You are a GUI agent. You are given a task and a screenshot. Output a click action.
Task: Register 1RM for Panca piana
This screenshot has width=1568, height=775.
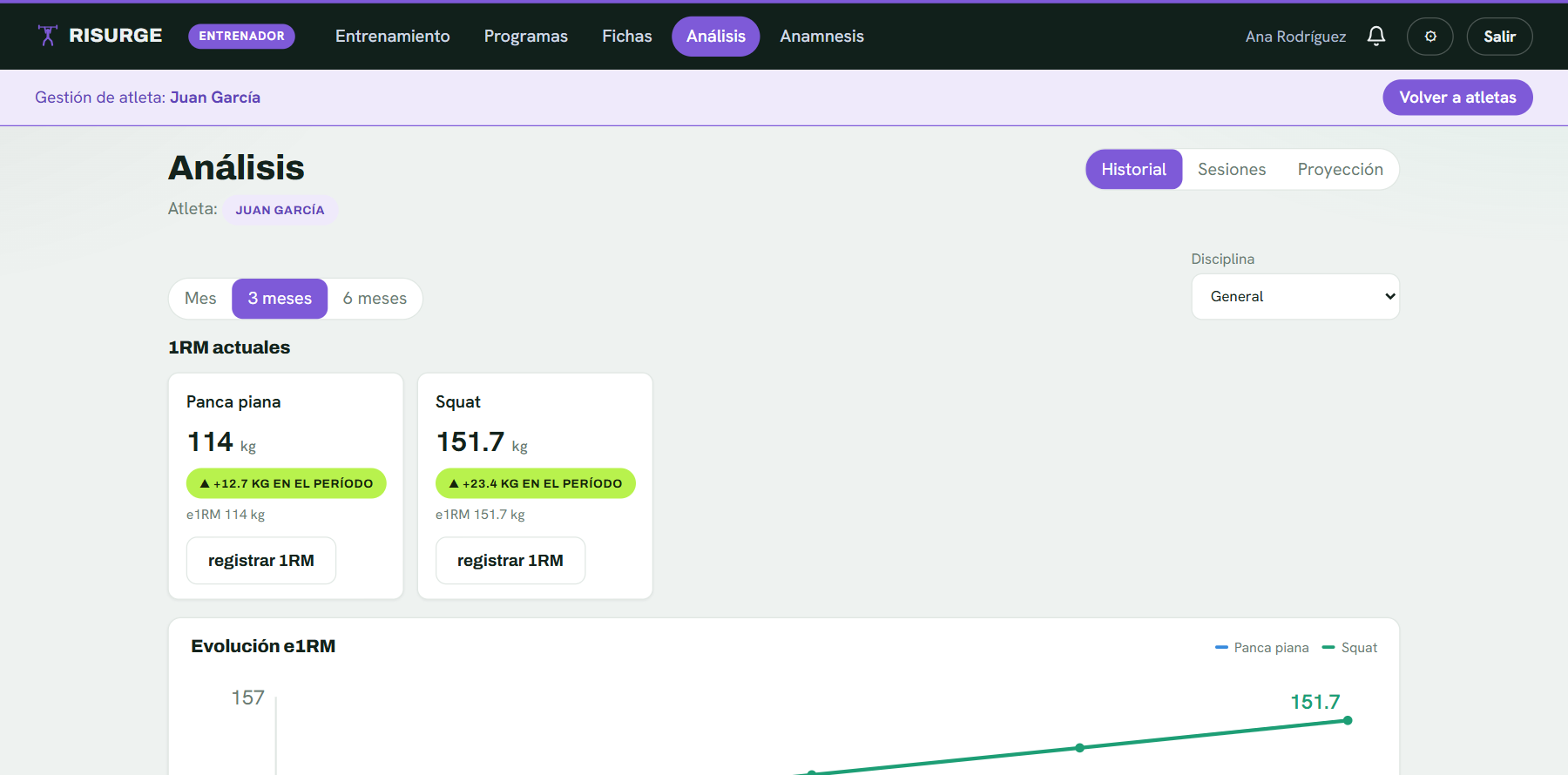(x=261, y=561)
